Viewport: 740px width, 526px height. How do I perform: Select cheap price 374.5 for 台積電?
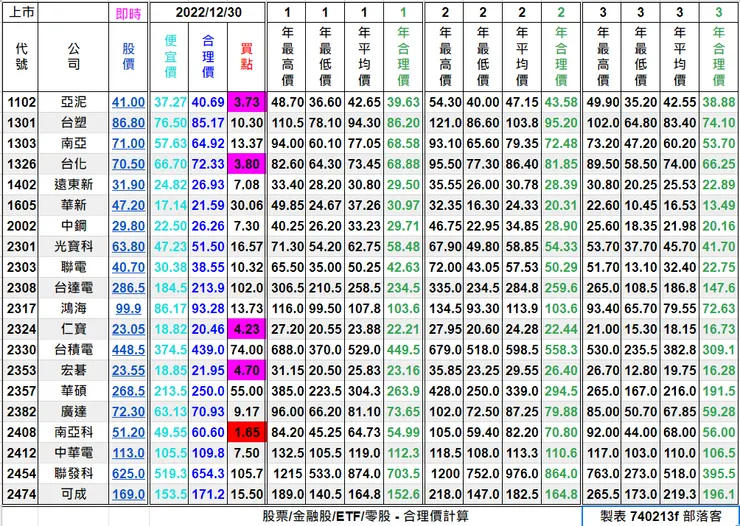pos(170,350)
